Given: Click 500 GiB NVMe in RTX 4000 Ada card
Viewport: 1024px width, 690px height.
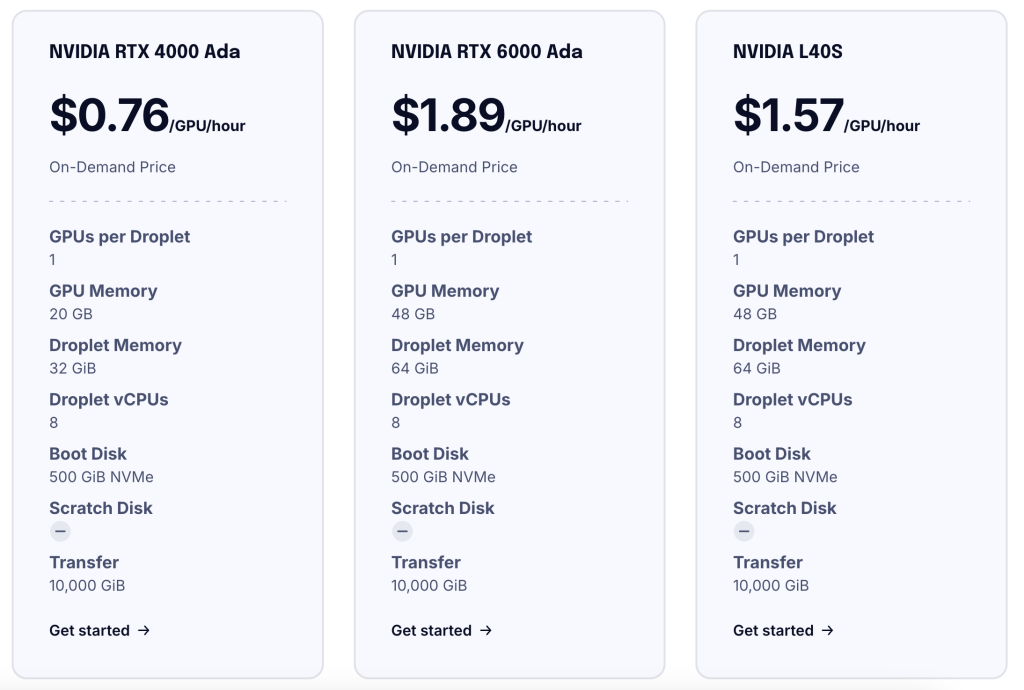Looking at the screenshot, I should pyautogui.click(x=101, y=477).
